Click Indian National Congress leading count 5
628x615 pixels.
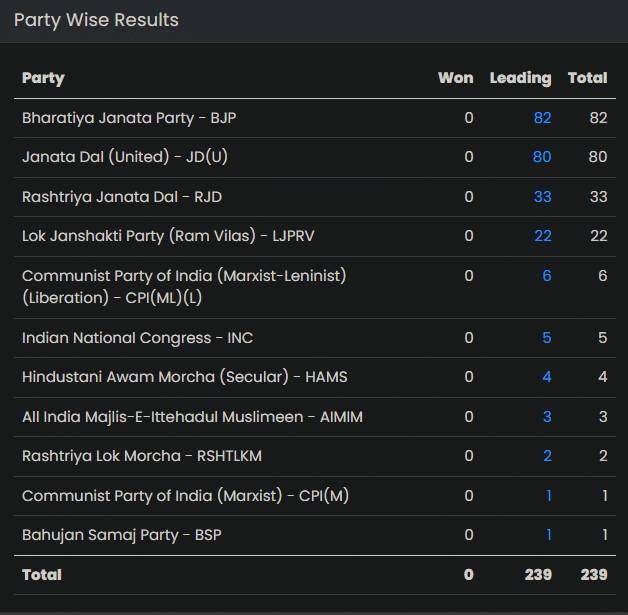pos(546,338)
